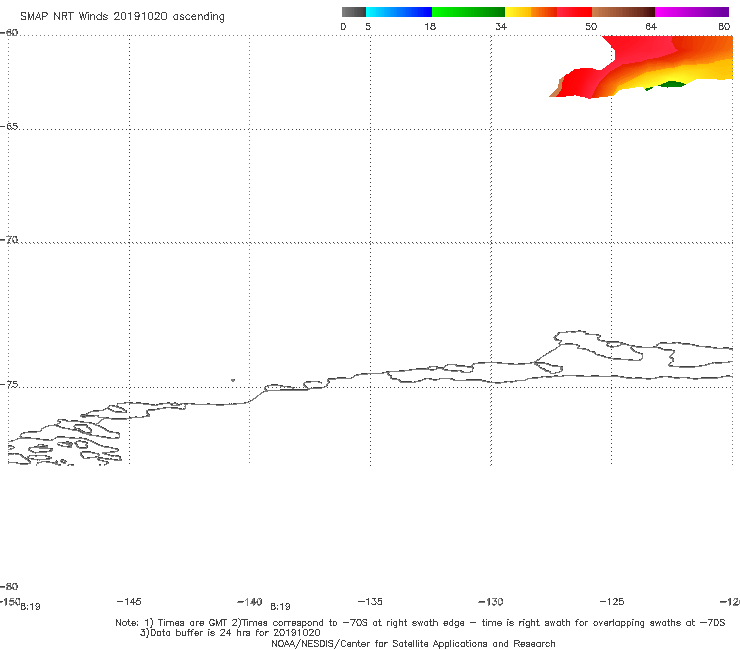The image size is (740, 650).
Task: Click the longitude label '-140'
Action: (250, 602)
